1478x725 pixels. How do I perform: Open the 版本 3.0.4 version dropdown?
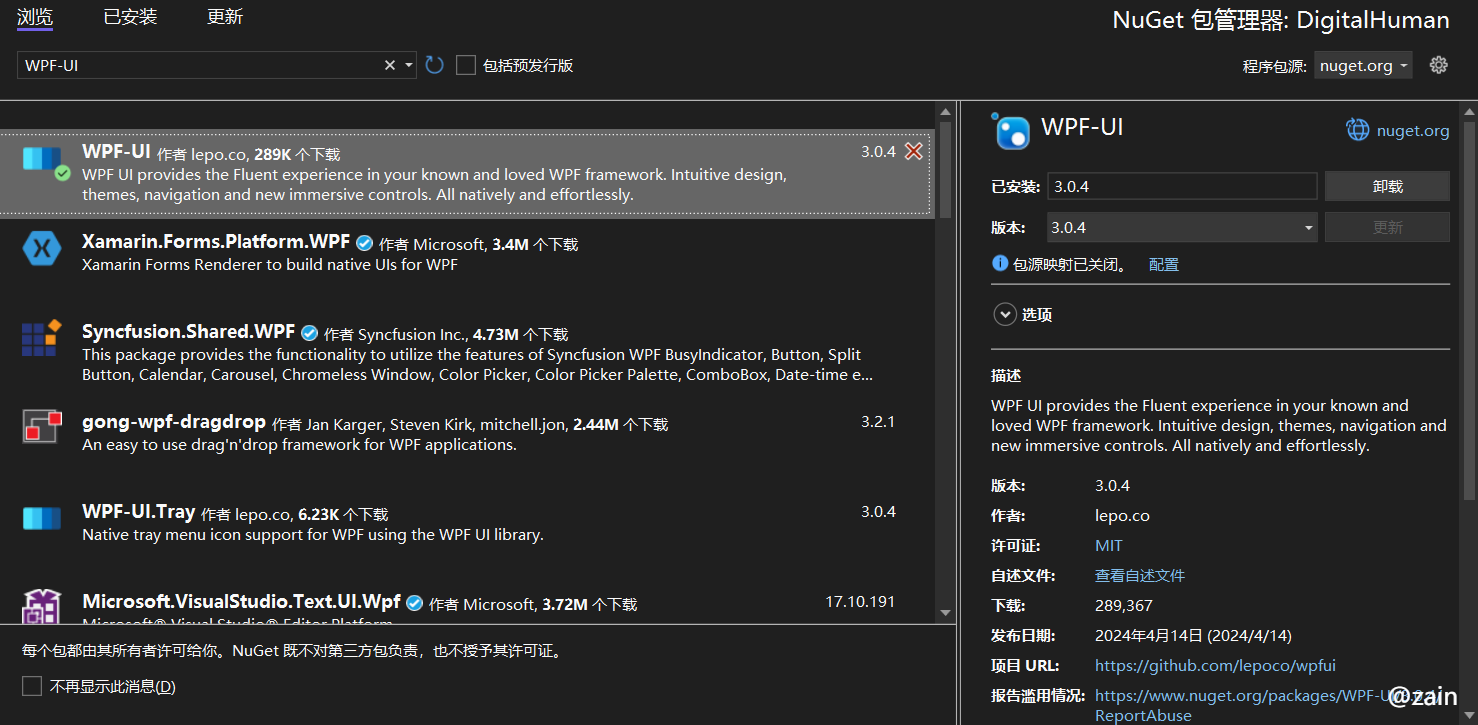[x=1182, y=227]
